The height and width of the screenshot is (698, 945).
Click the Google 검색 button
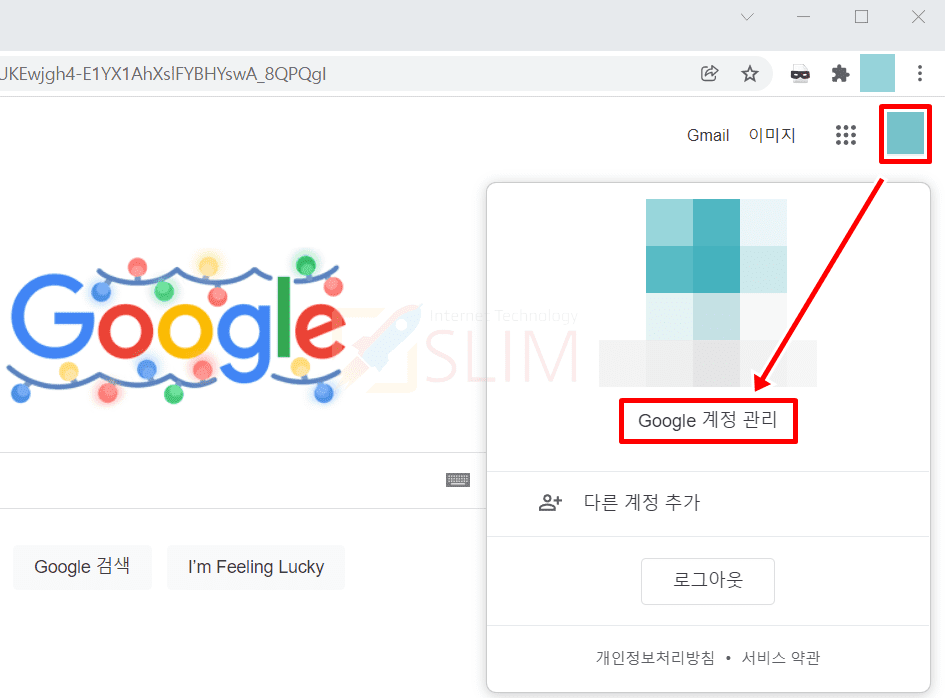(82, 567)
